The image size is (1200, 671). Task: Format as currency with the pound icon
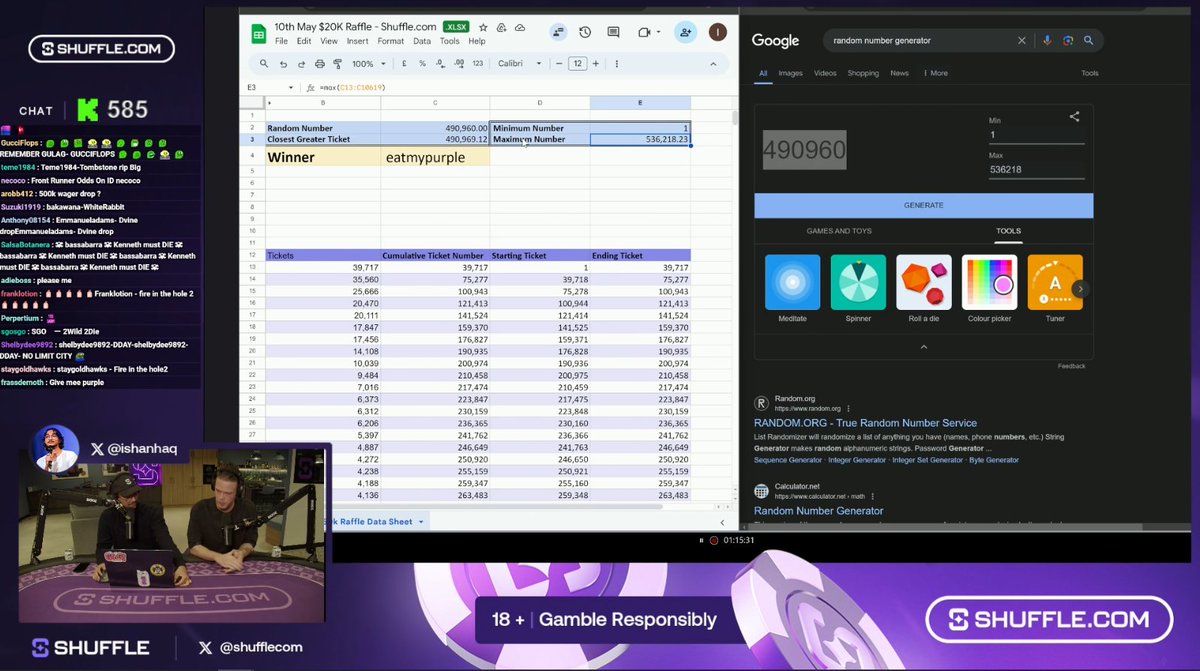[406, 64]
